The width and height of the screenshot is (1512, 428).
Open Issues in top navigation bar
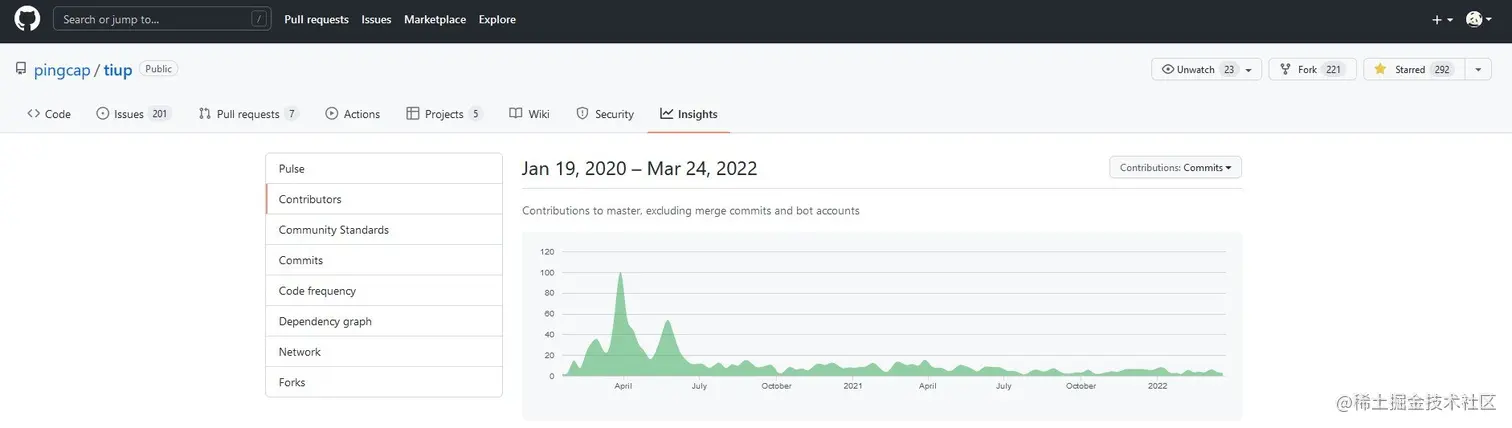click(x=376, y=19)
